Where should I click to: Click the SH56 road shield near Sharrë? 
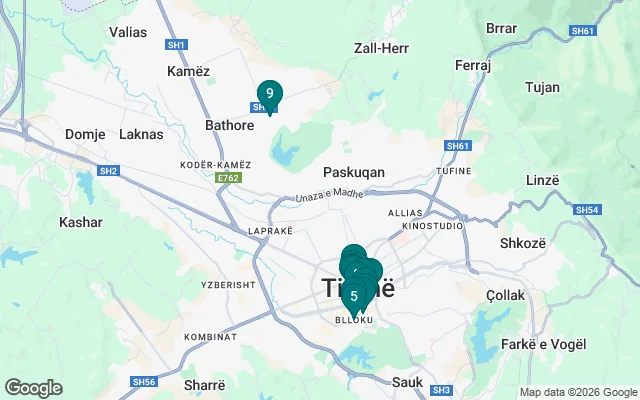click(144, 382)
